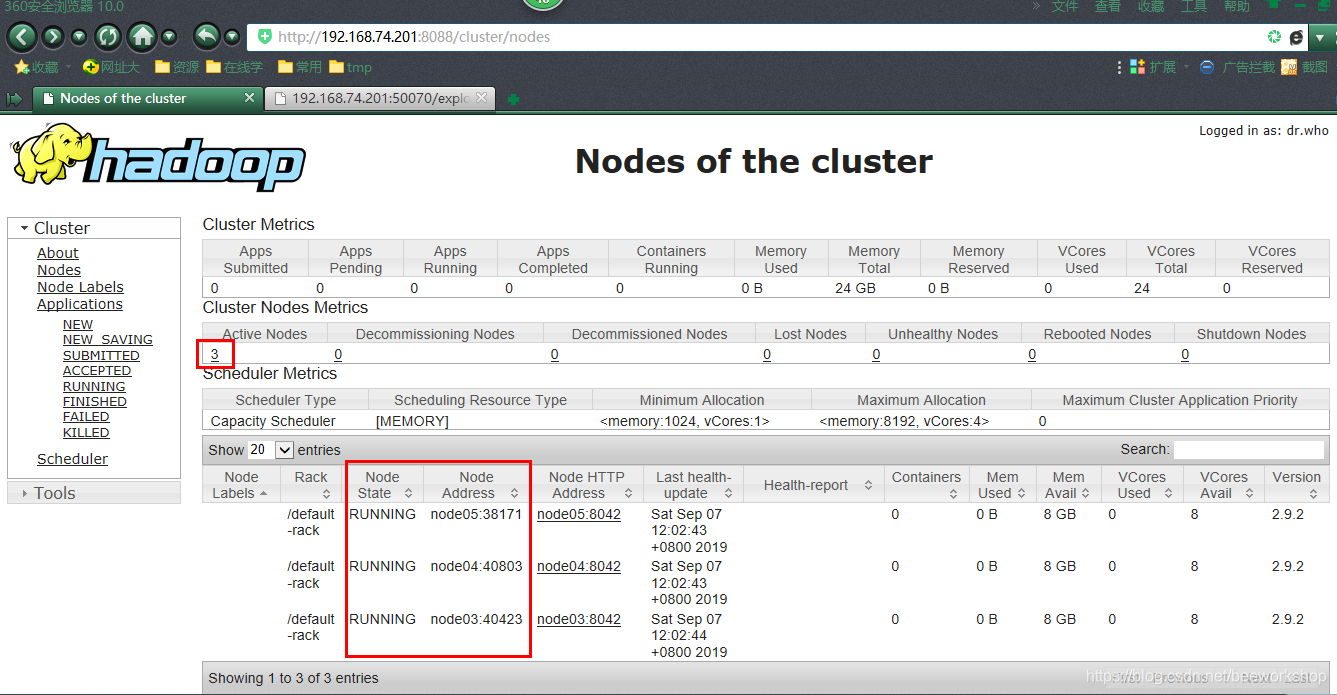Open the Node Labels link
This screenshot has height=695, width=1337.
[80, 287]
